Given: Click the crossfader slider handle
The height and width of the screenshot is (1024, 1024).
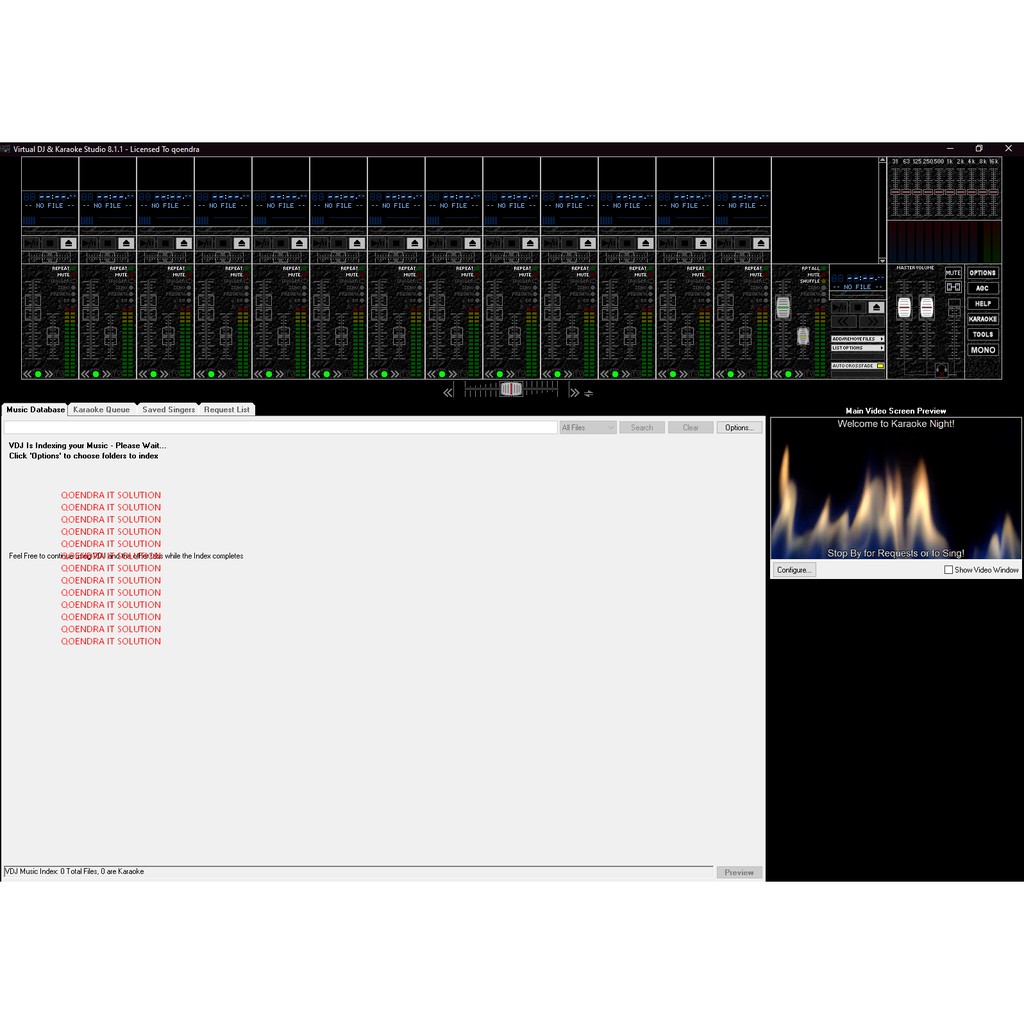Looking at the screenshot, I should coord(511,388).
